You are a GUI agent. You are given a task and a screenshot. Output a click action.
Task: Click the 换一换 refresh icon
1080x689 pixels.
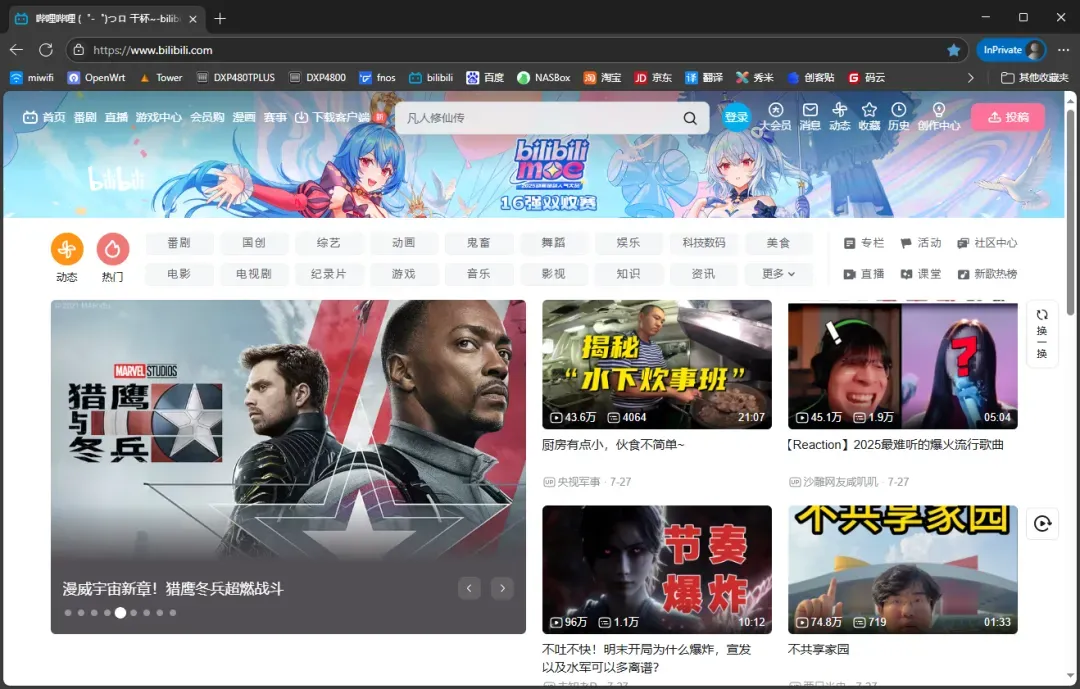(x=1042, y=333)
